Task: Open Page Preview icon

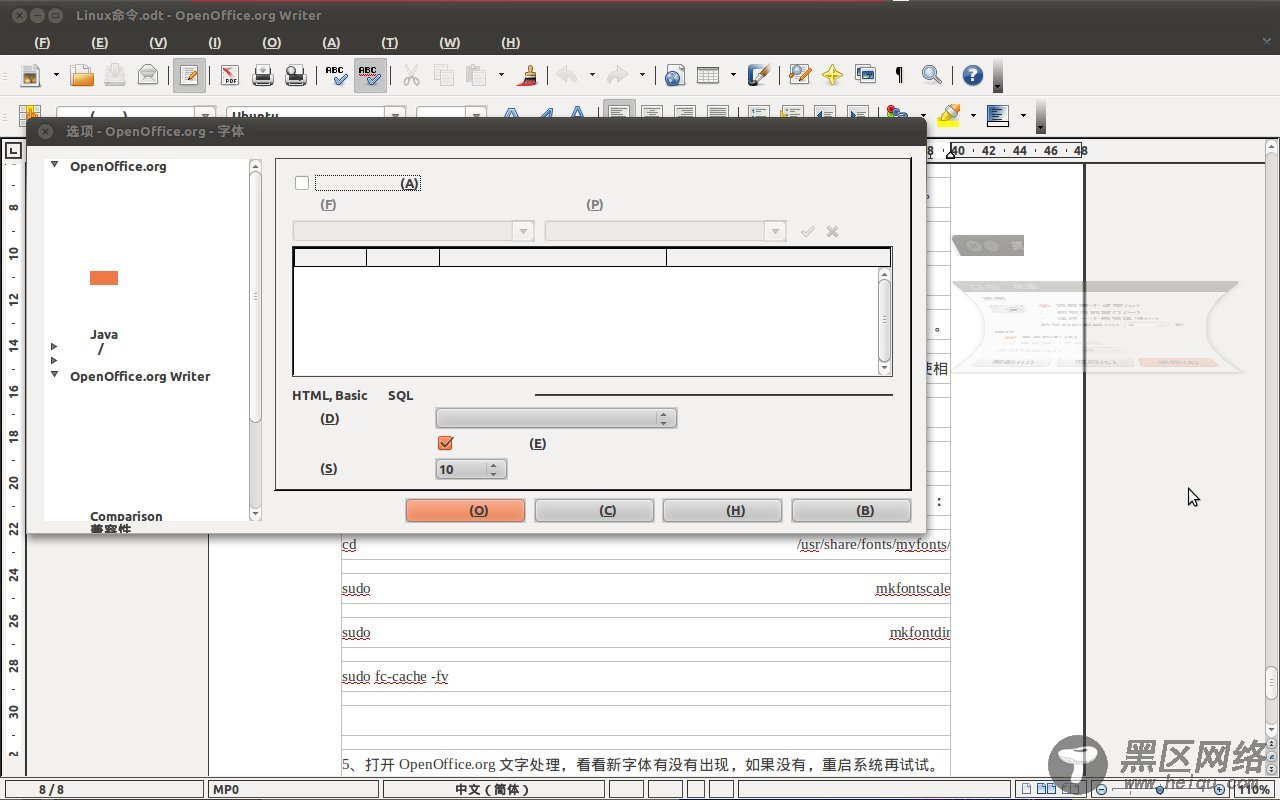Action: tap(296, 75)
